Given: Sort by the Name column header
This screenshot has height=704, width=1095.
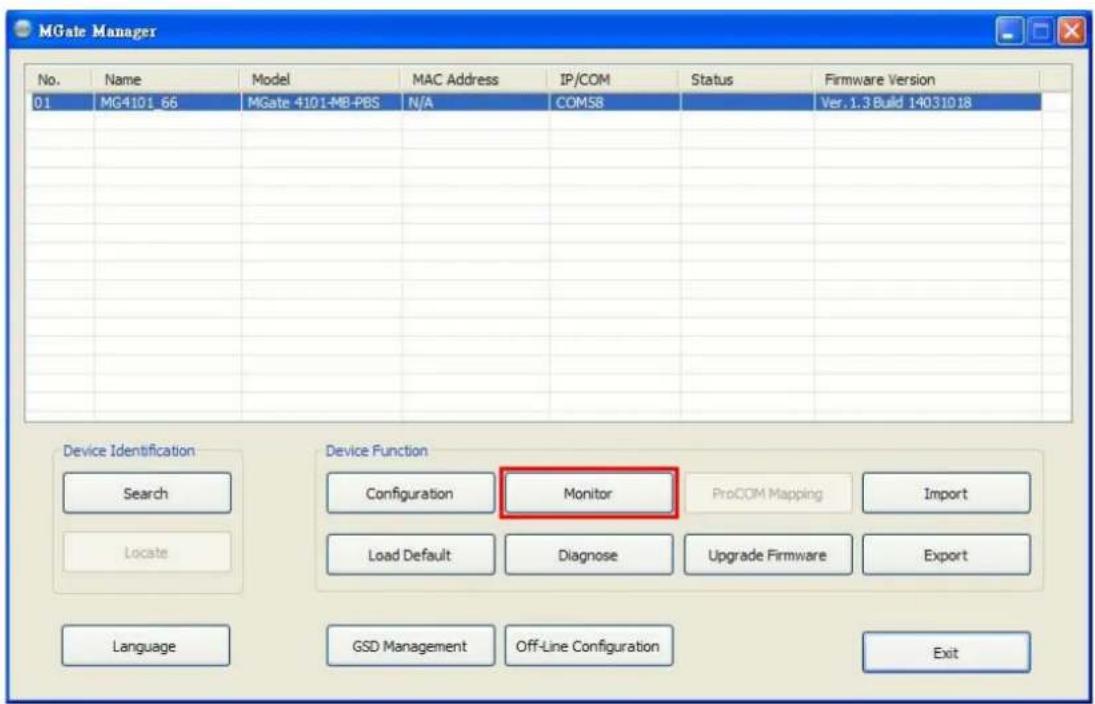Looking at the screenshot, I should (x=168, y=80).
